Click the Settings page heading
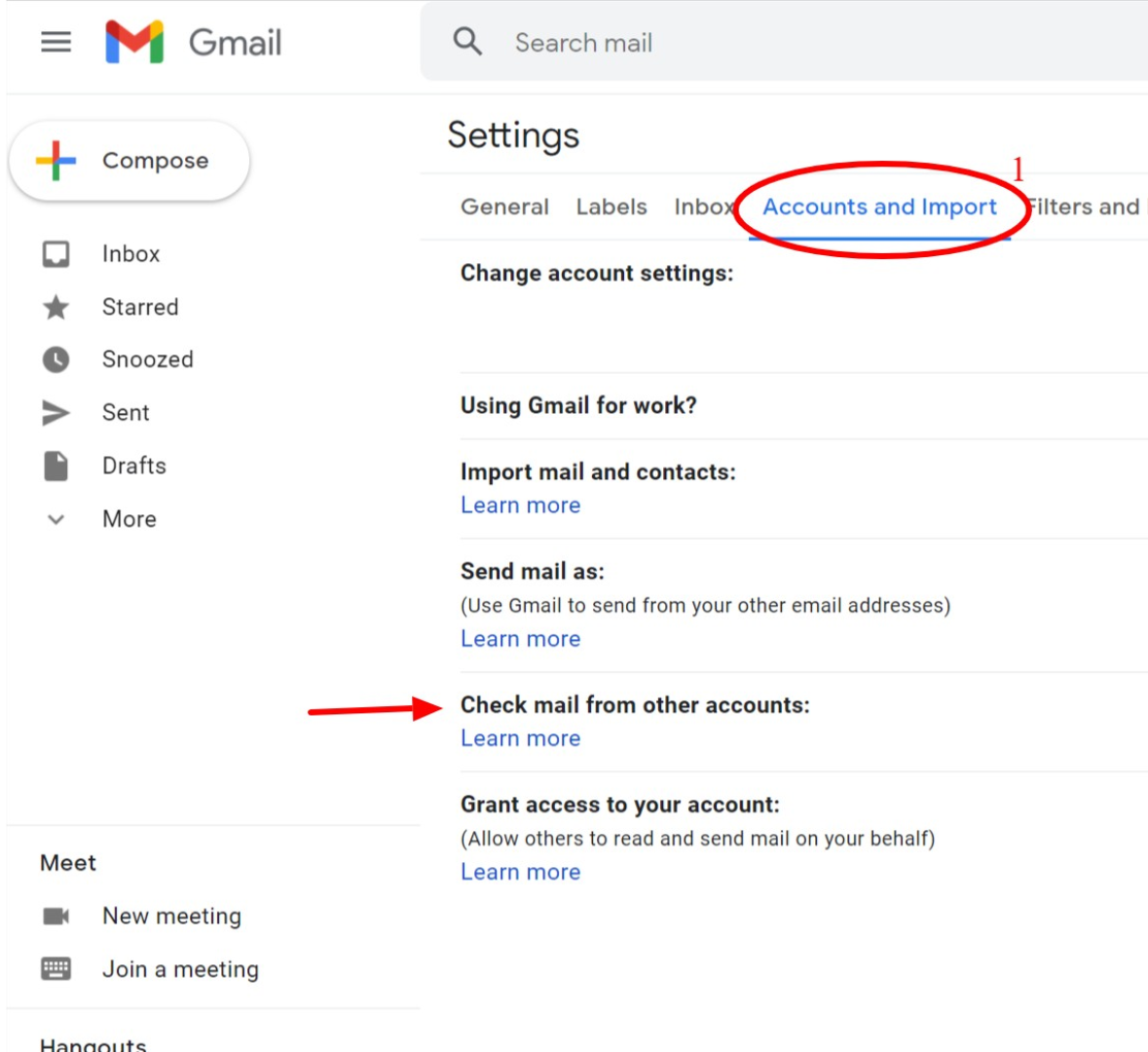 pos(513,135)
